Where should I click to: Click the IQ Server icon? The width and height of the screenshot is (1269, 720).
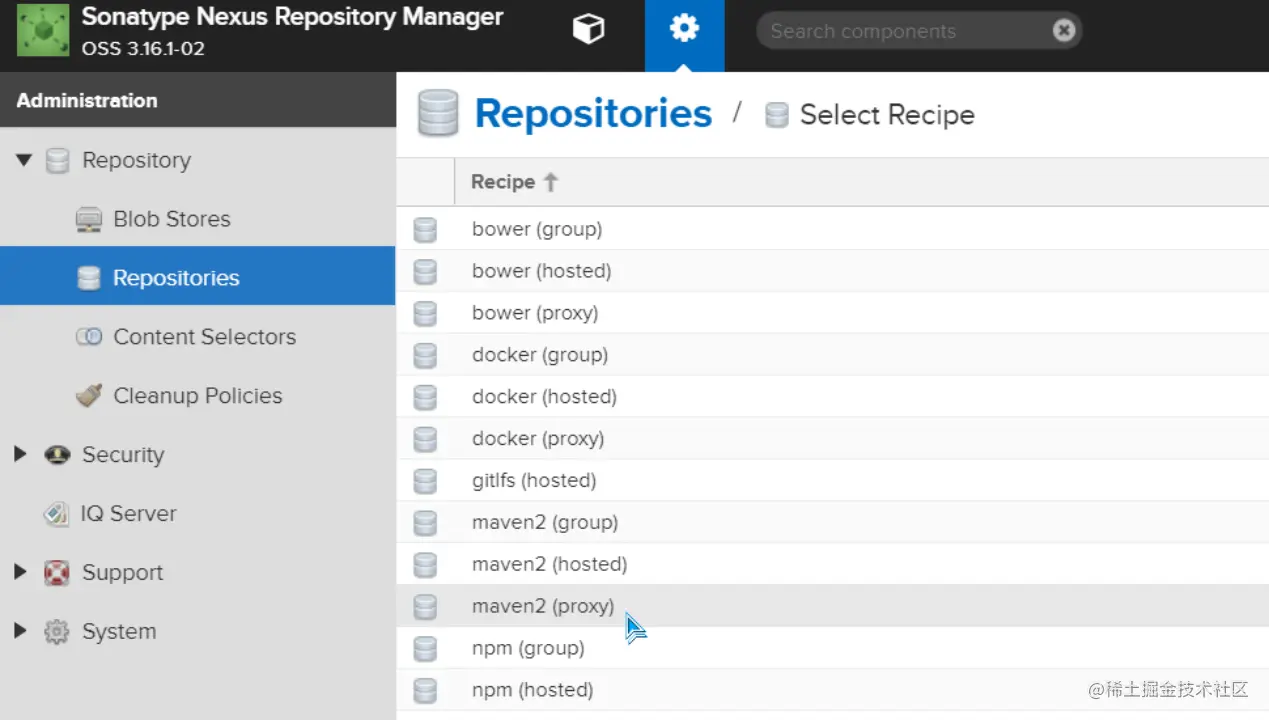click(57, 514)
